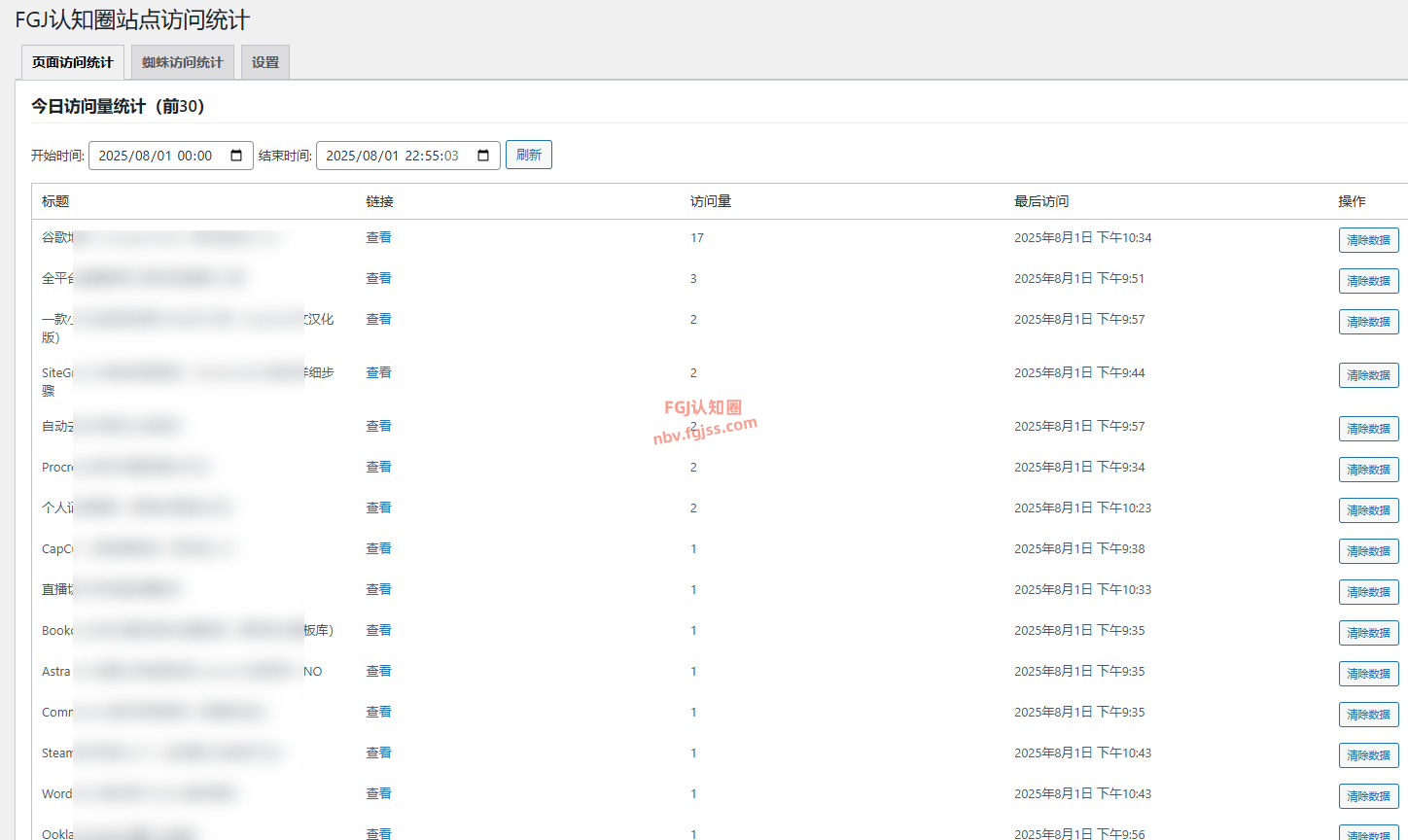Clear data for row last visited 下午9:44
The width and height of the screenshot is (1408, 840).
click(x=1368, y=375)
